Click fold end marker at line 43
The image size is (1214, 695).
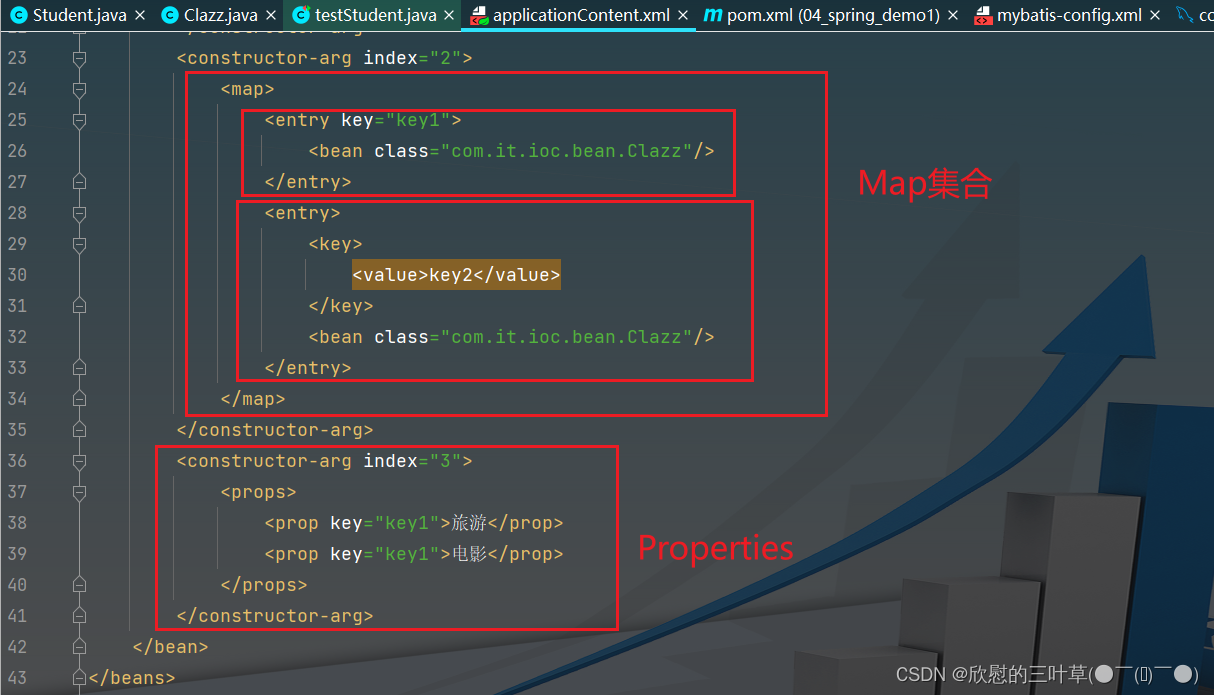point(79,678)
